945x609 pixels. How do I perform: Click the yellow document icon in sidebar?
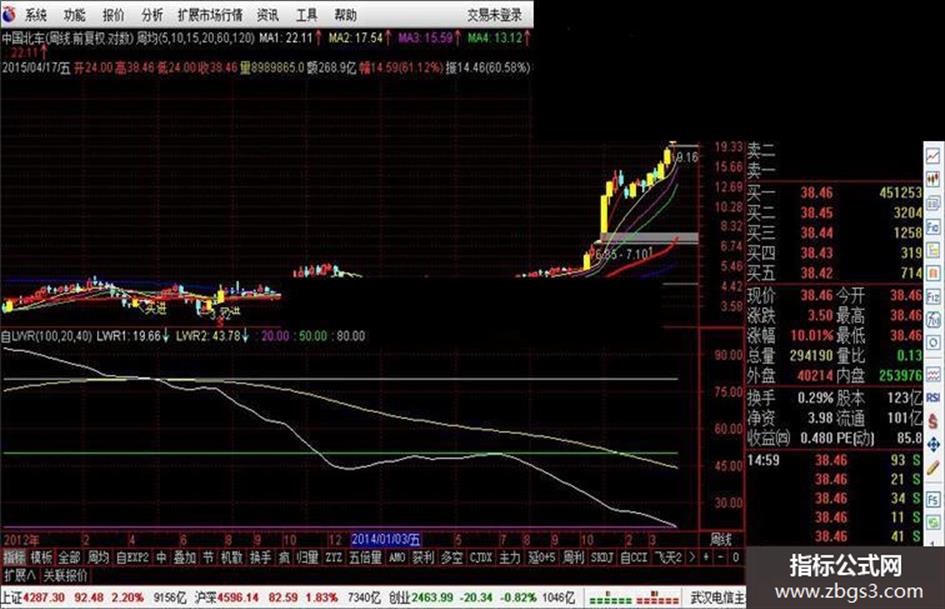[x=934, y=250]
